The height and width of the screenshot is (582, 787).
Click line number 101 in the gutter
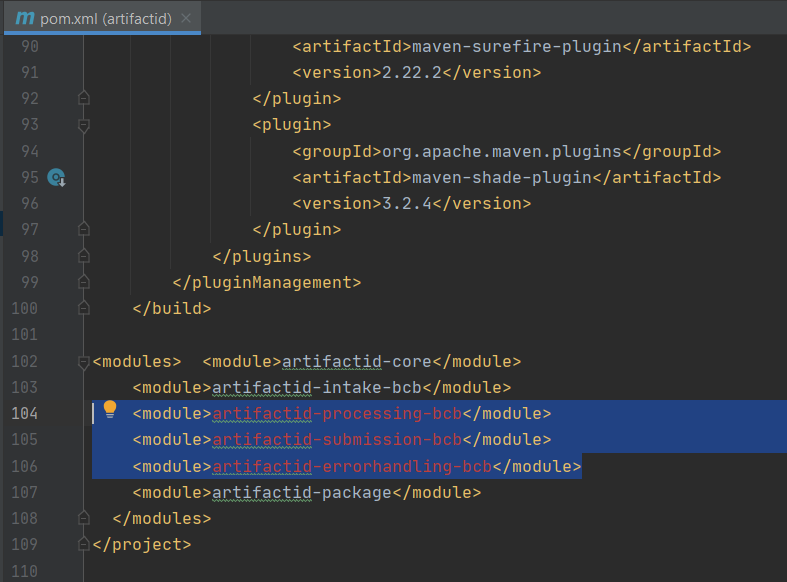point(25,335)
